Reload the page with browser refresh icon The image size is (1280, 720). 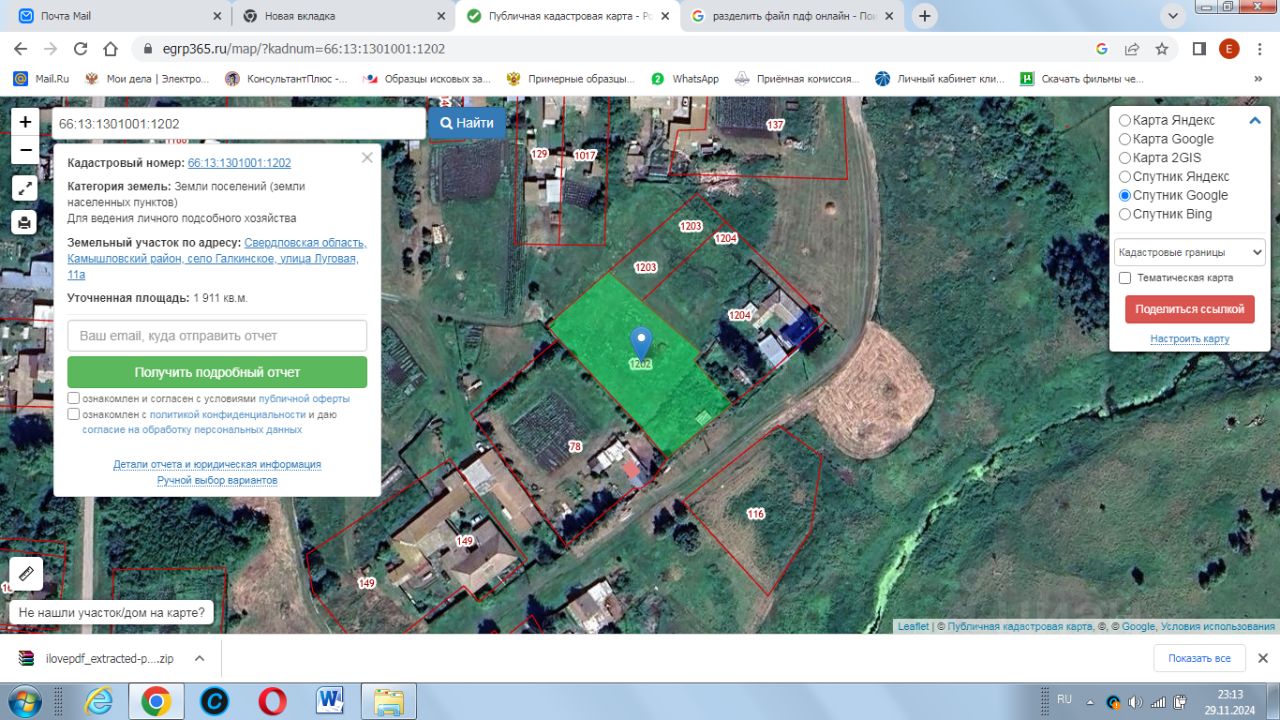[81, 48]
